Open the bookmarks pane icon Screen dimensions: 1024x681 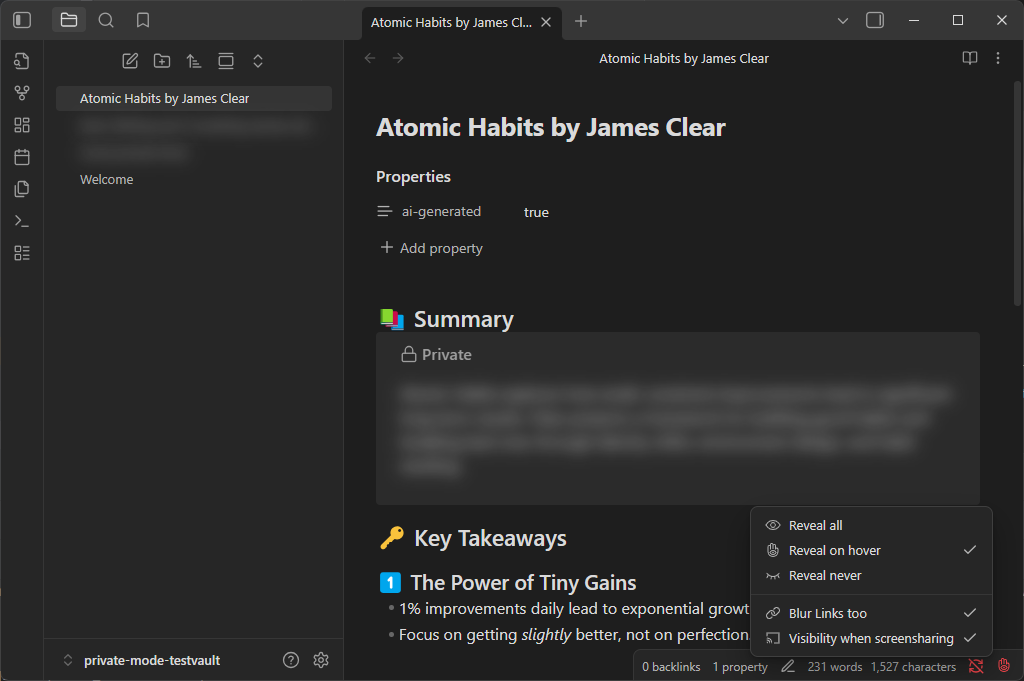(x=142, y=20)
